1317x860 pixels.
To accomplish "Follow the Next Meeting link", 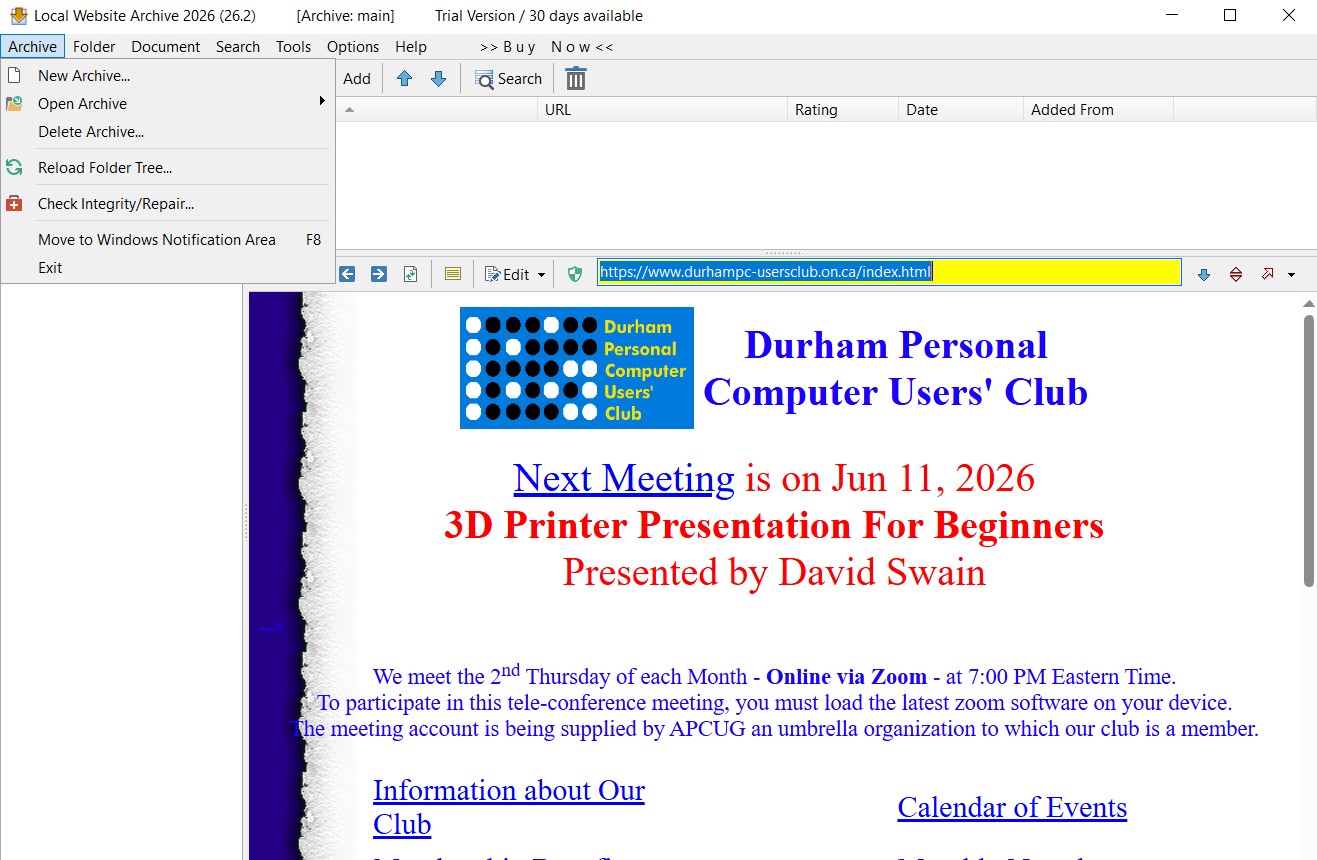I will (624, 479).
